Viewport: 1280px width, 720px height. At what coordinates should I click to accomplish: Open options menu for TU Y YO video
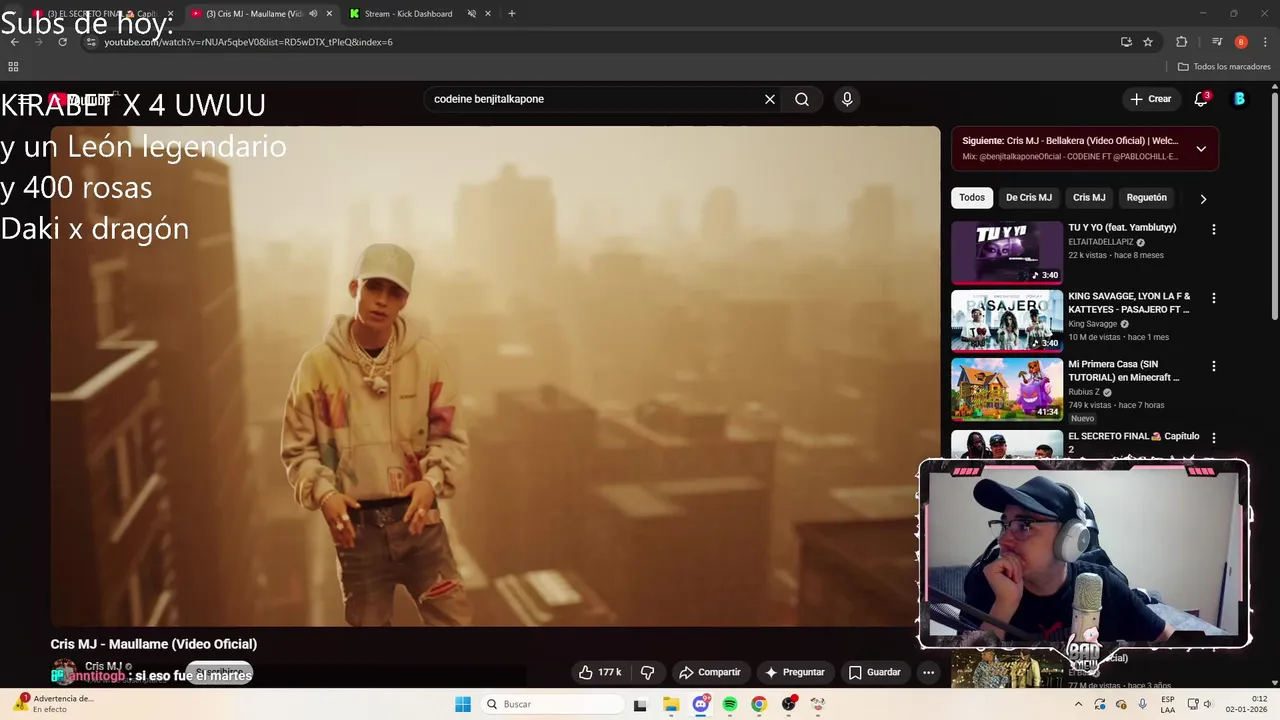point(1214,230)
